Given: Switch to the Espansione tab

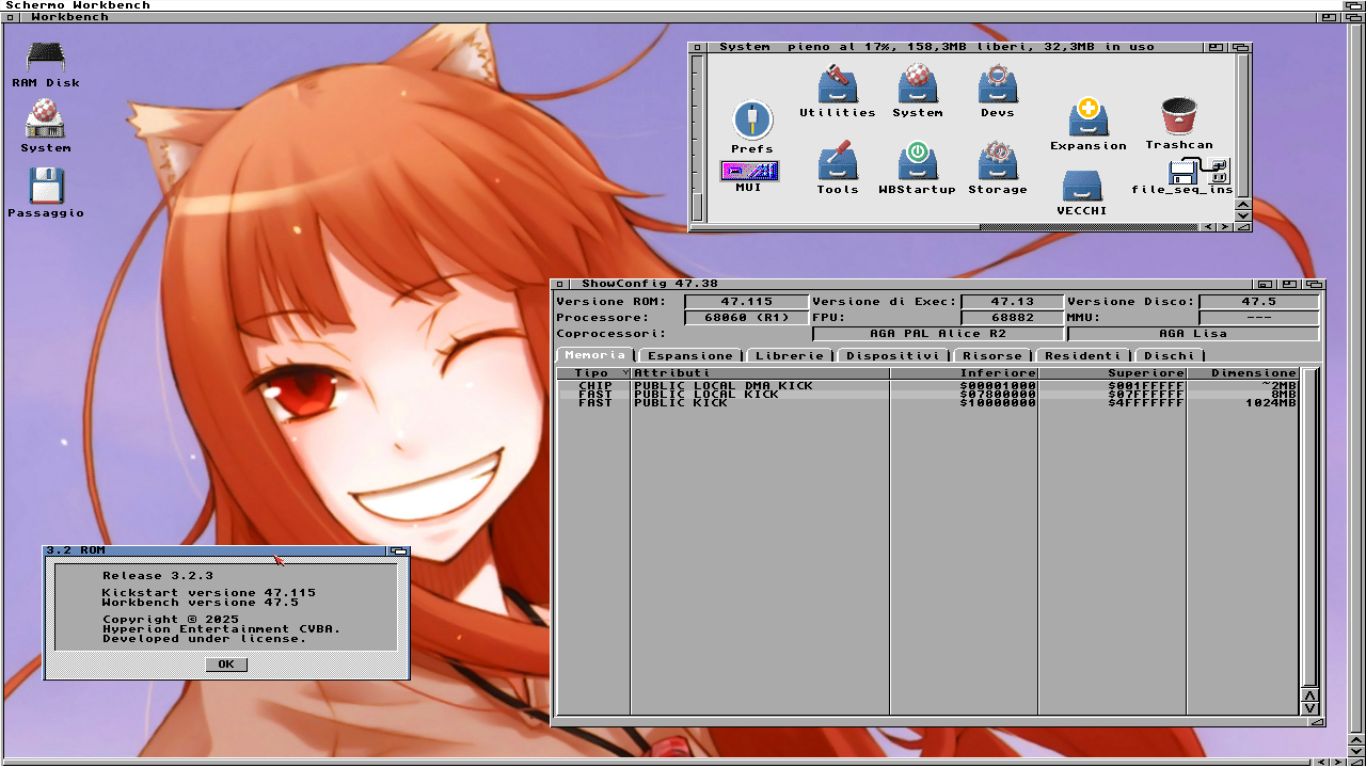Looking at the screenshot, I should [690, 355].
